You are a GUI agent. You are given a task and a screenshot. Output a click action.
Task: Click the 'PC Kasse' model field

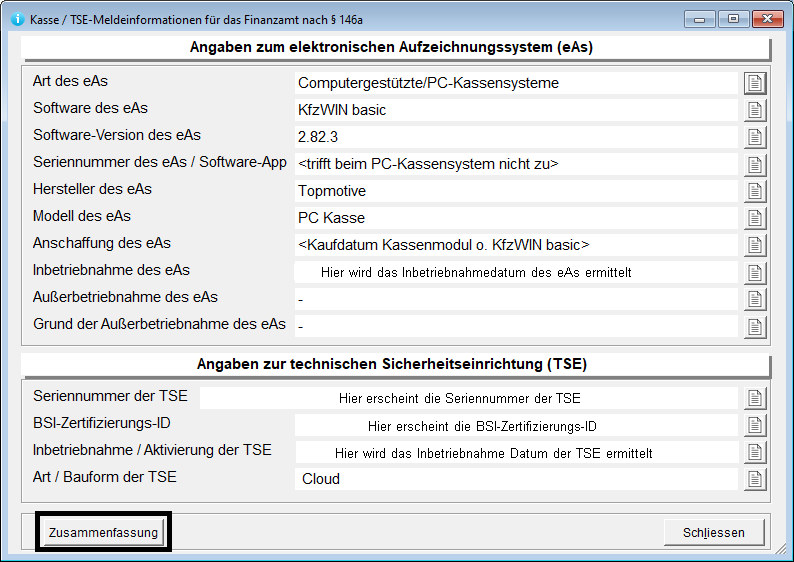516,218
